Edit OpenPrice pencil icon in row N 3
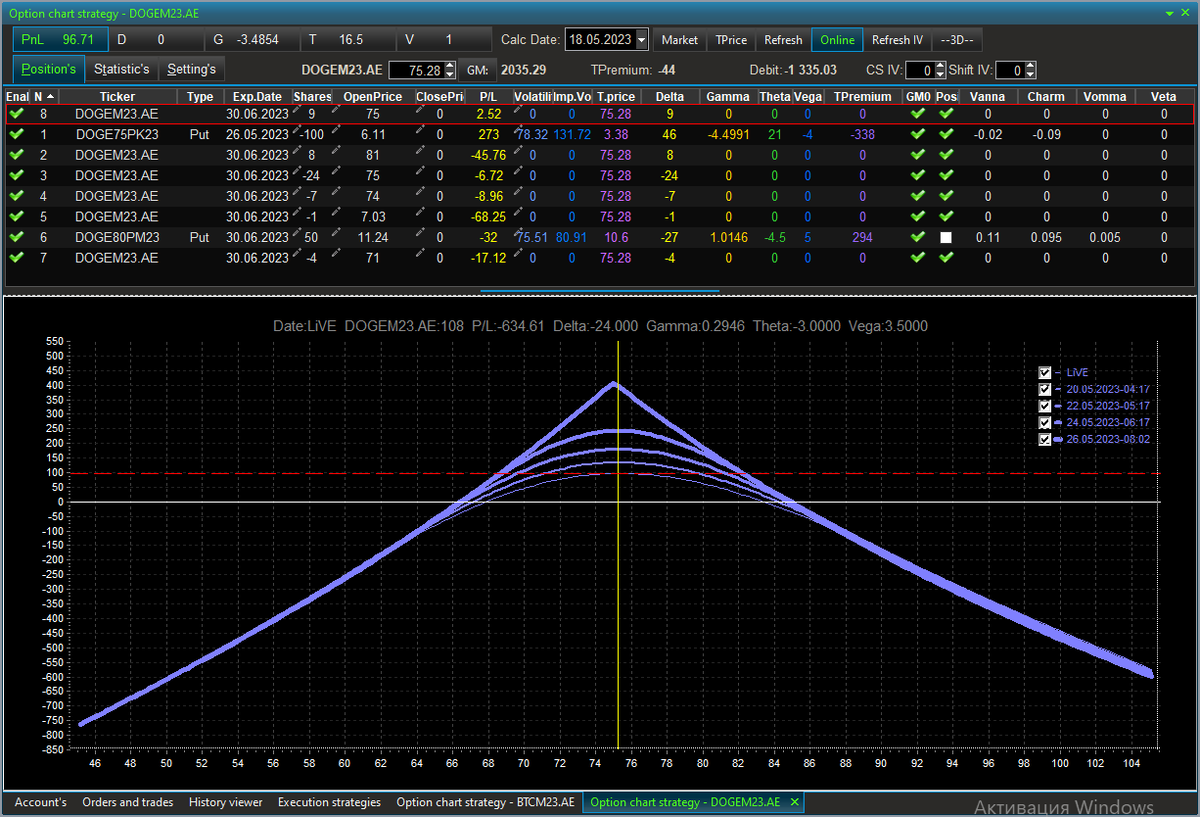This screenshot has height=817, width=1200. [336, 171]
